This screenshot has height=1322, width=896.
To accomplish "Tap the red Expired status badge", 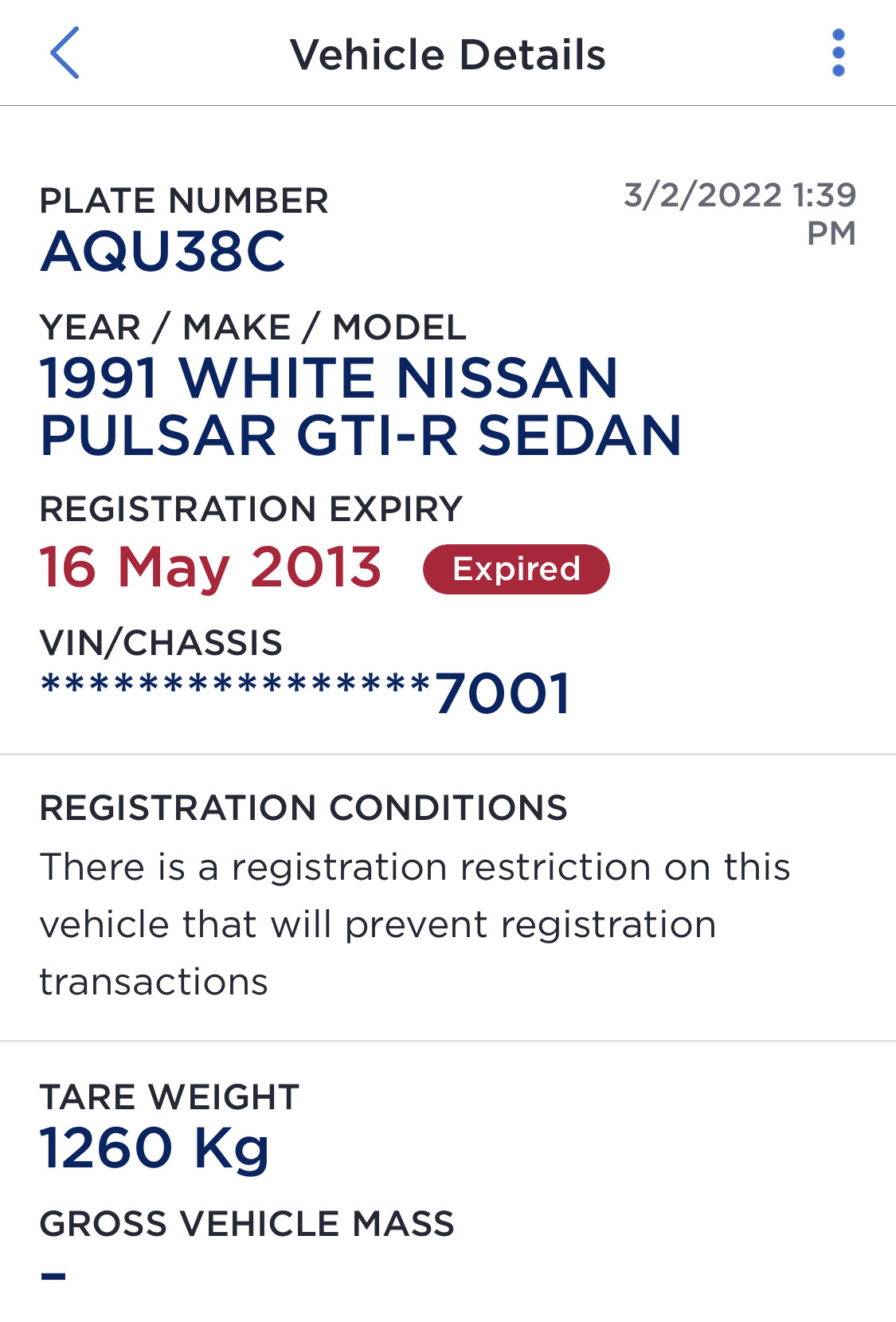I will tap(516, 569).
